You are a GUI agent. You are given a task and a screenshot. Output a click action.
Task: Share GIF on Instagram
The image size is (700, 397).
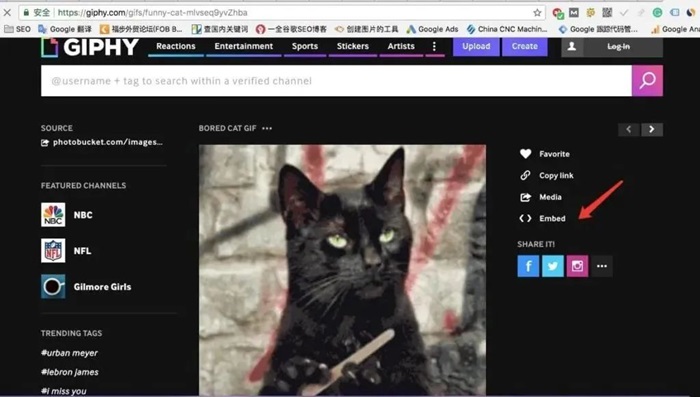577,266
